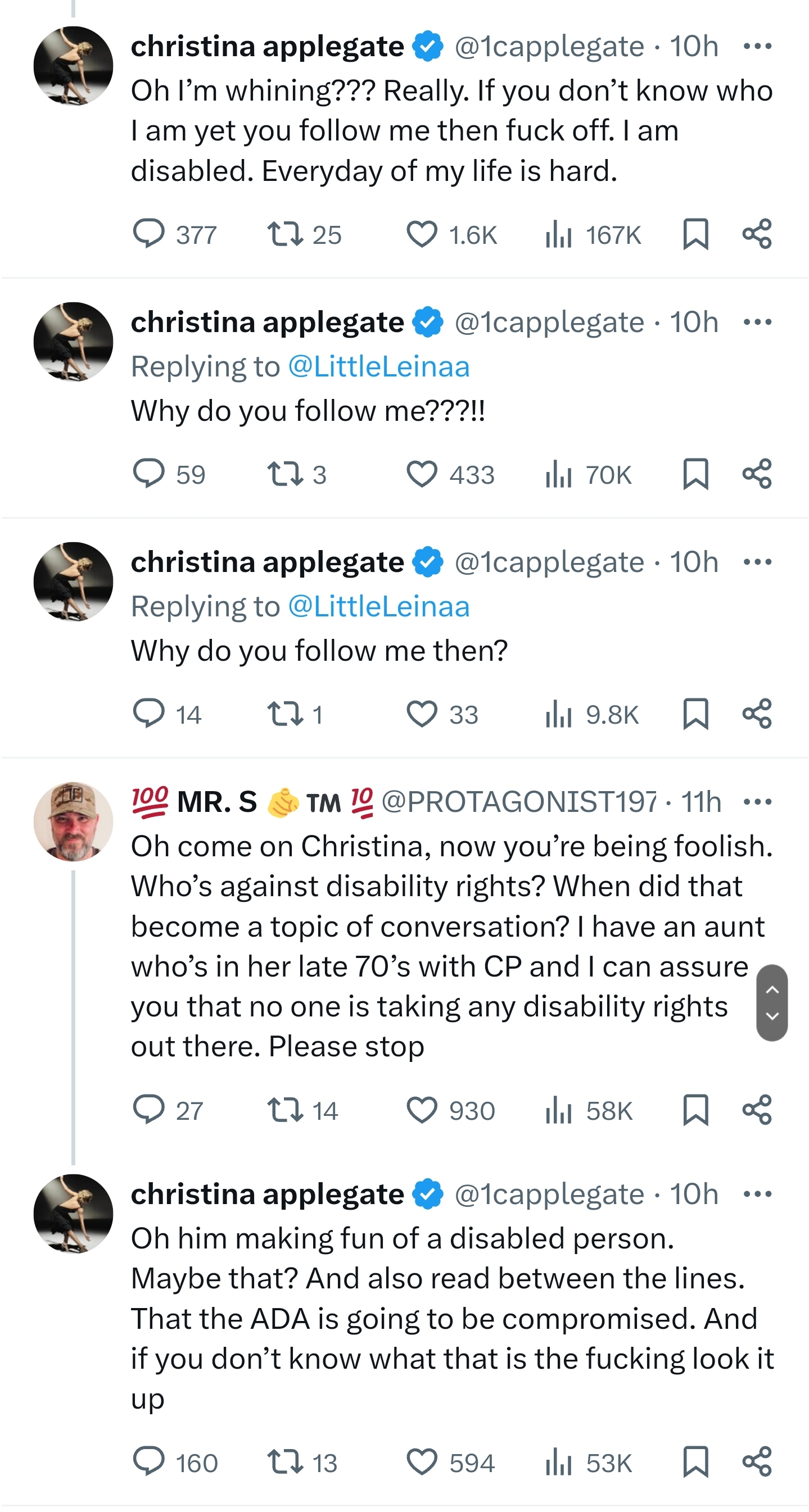Open more options menu on MR. S's tweet
809x1512 pixels.
pos(757,802)
